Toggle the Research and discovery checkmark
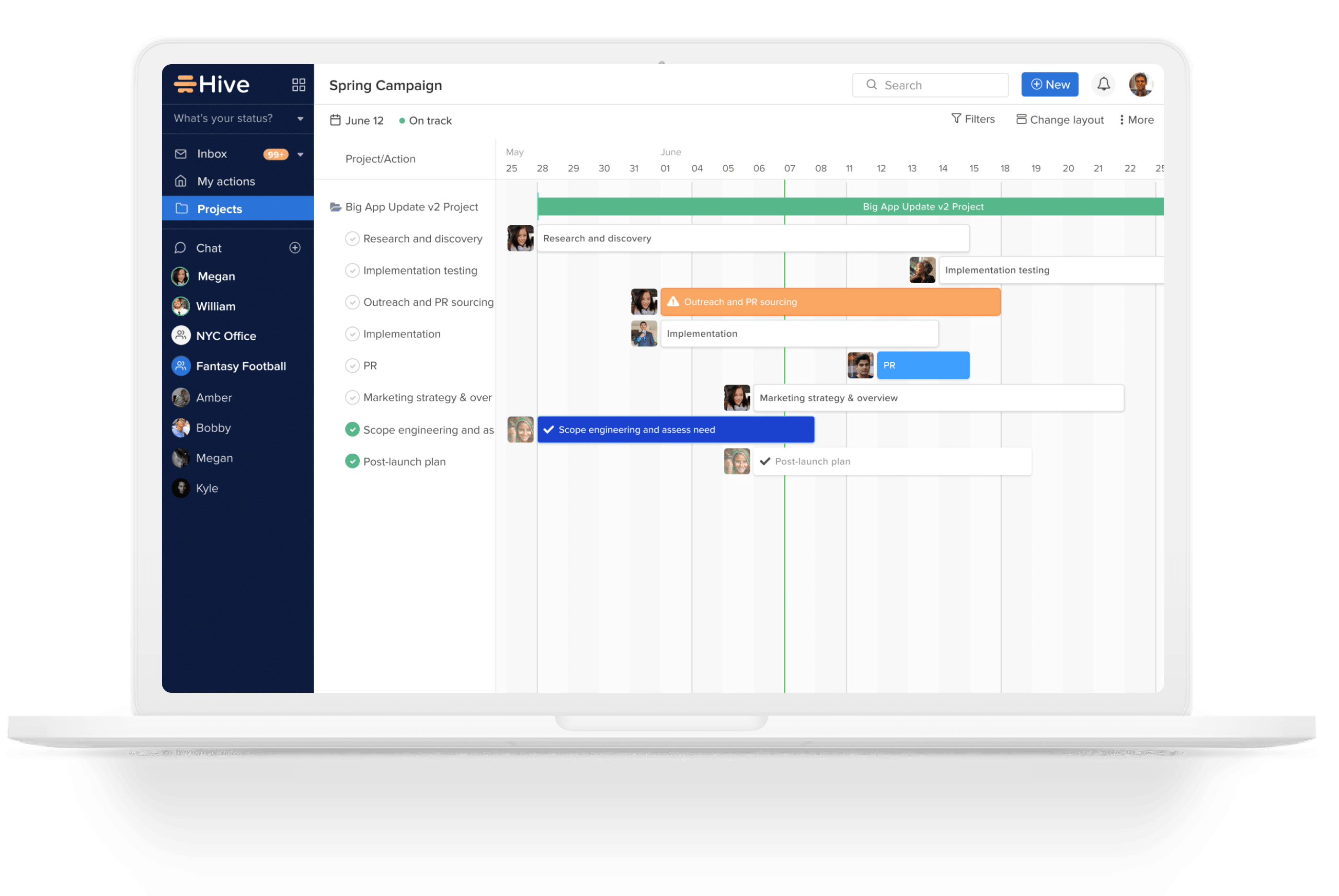This screenshot has width=1339, height=896. (x=352, y=238)
